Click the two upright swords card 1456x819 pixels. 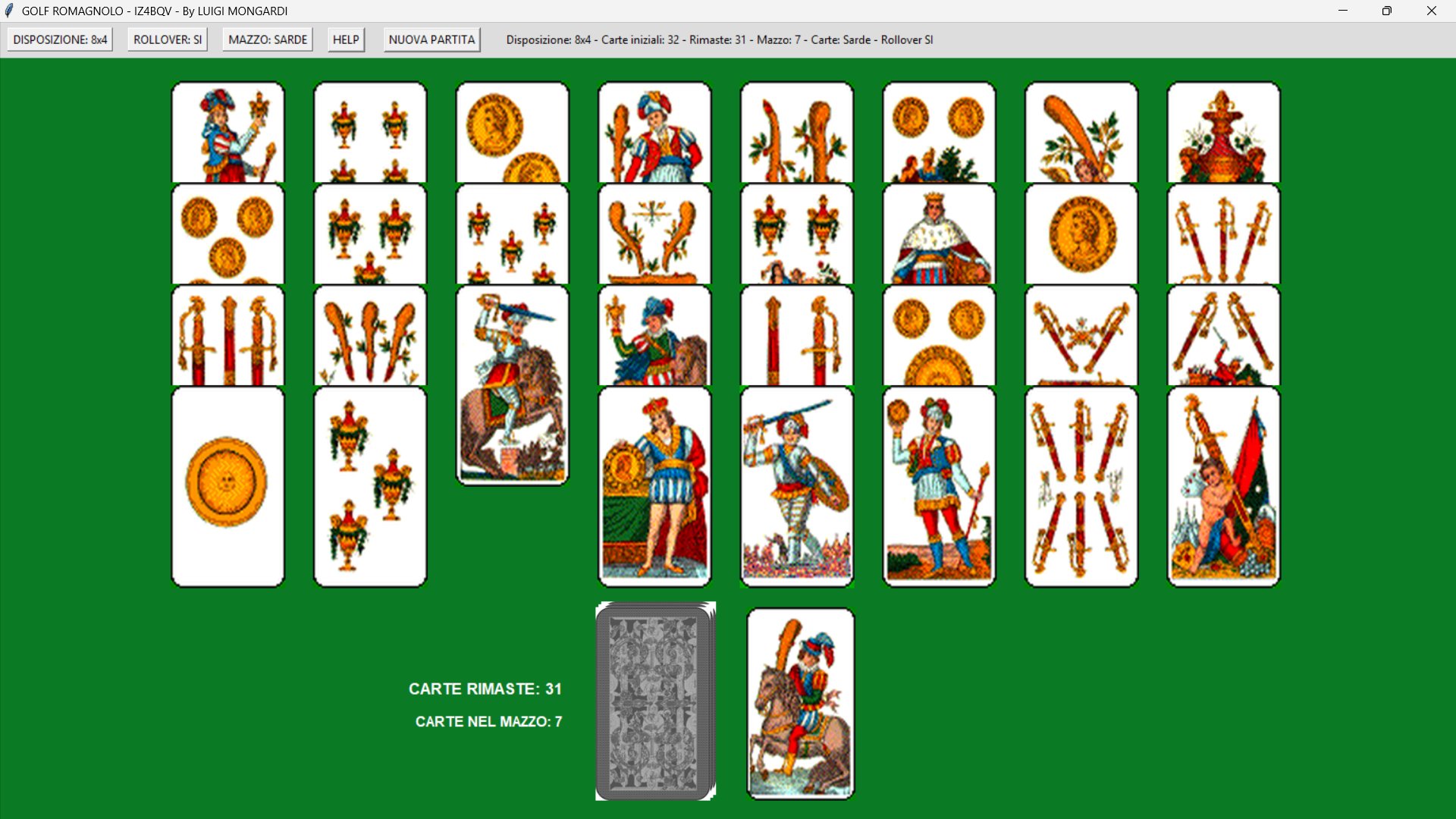tap(797, 336)
